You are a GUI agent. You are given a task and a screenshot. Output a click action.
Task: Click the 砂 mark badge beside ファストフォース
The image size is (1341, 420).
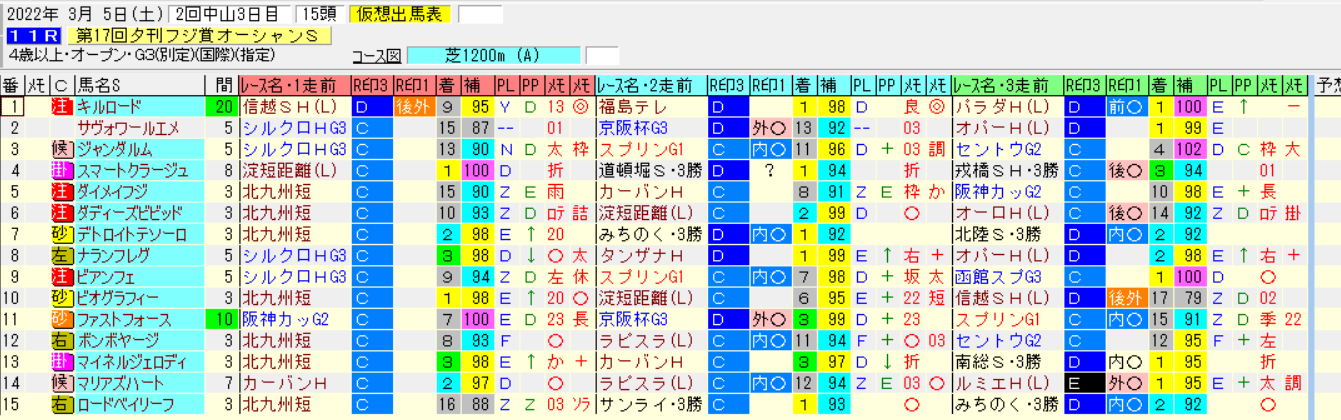60,319
